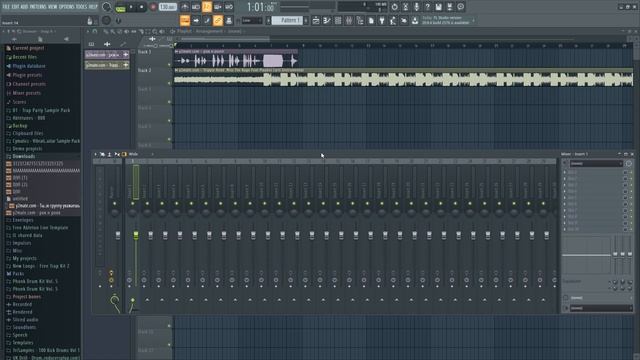Screen dimensions: 640x360
Task: Toggle Track 1 mute dot in playlist
Action: click(169, 64)
